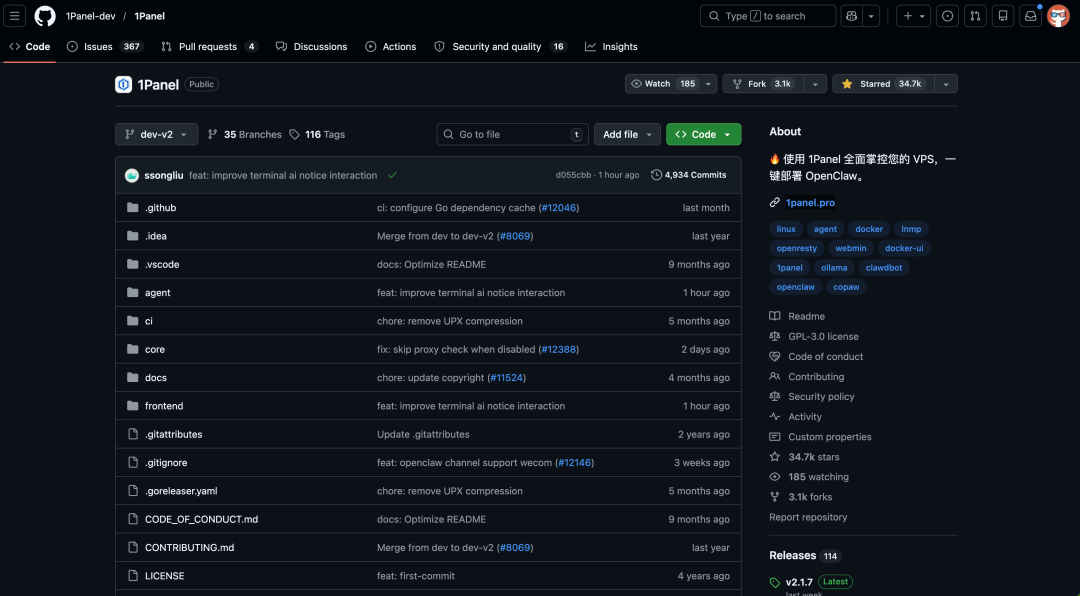Focus the Go to file input
1080x596 pixels.
tap(512, 134)
